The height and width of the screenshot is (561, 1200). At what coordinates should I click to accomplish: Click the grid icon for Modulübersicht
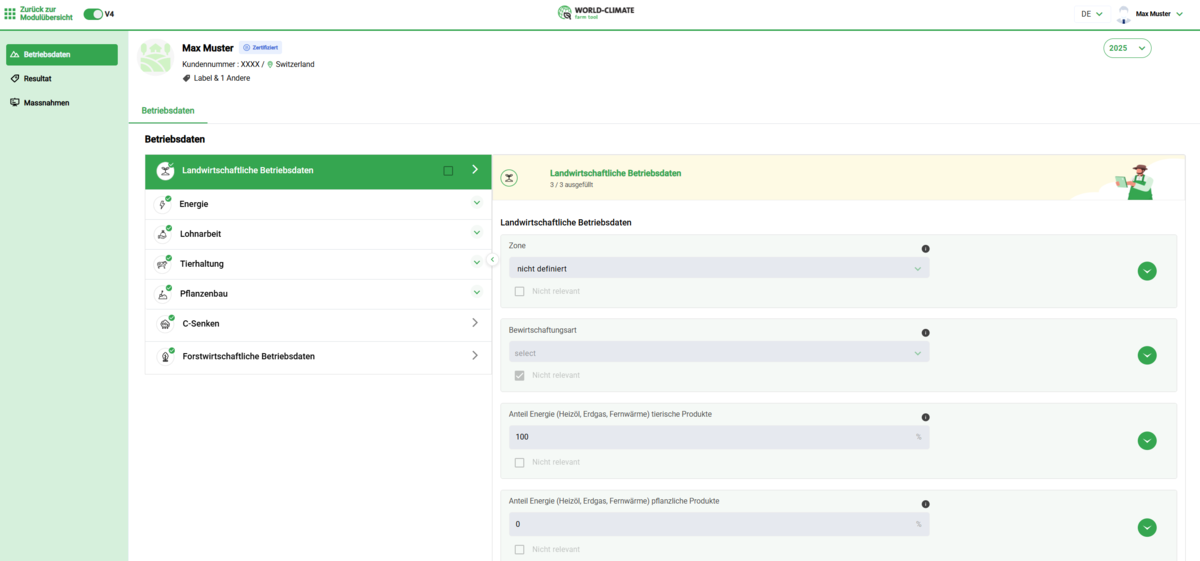tap(10, 14)
